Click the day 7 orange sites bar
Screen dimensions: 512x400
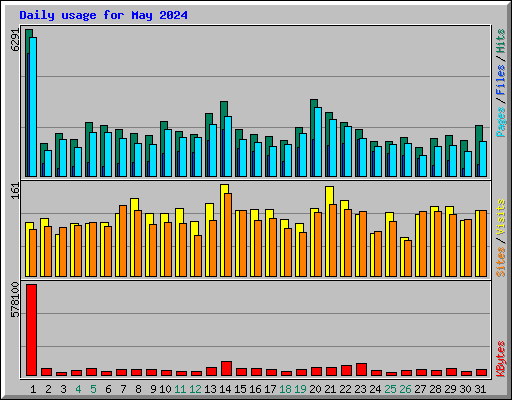coord(123,241)
